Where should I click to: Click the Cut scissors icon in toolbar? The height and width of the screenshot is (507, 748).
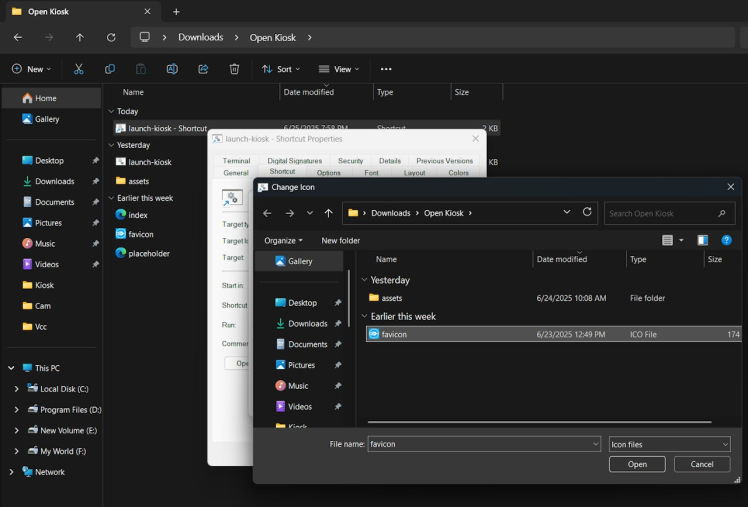click(78, 69)
